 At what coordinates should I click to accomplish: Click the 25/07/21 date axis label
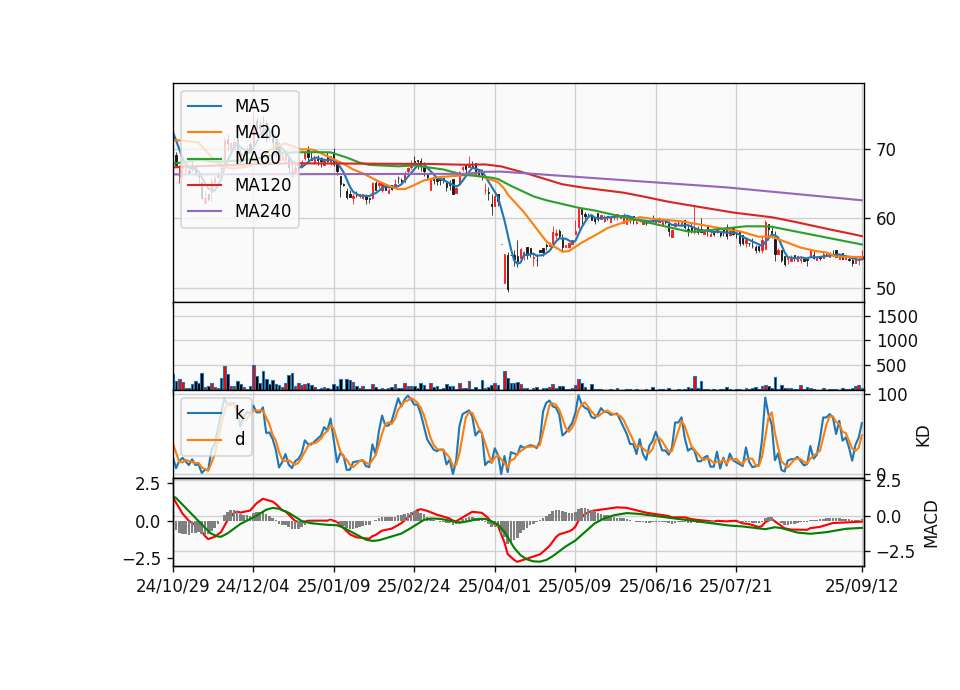pos(736,586)
